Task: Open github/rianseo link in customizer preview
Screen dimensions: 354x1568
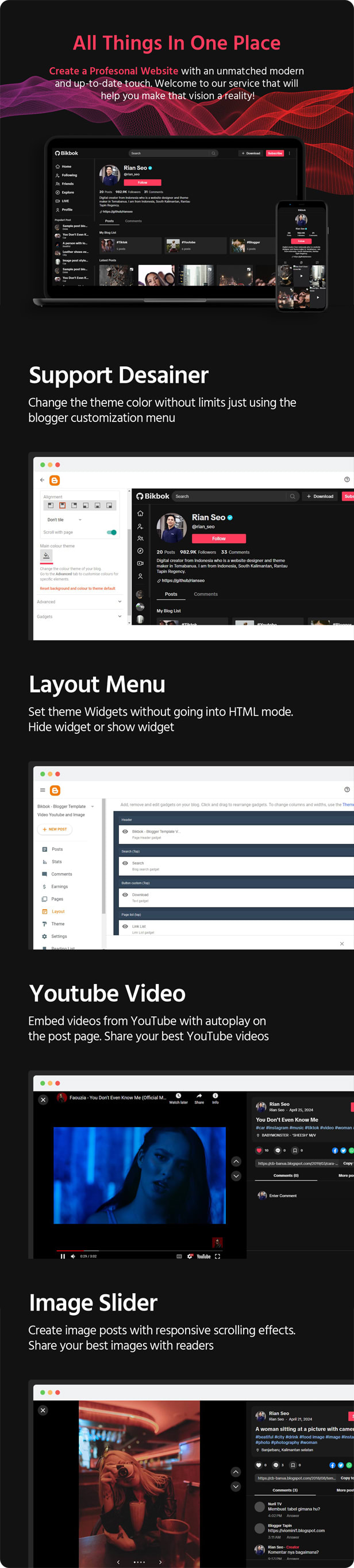Action: (x=180, y=580)
